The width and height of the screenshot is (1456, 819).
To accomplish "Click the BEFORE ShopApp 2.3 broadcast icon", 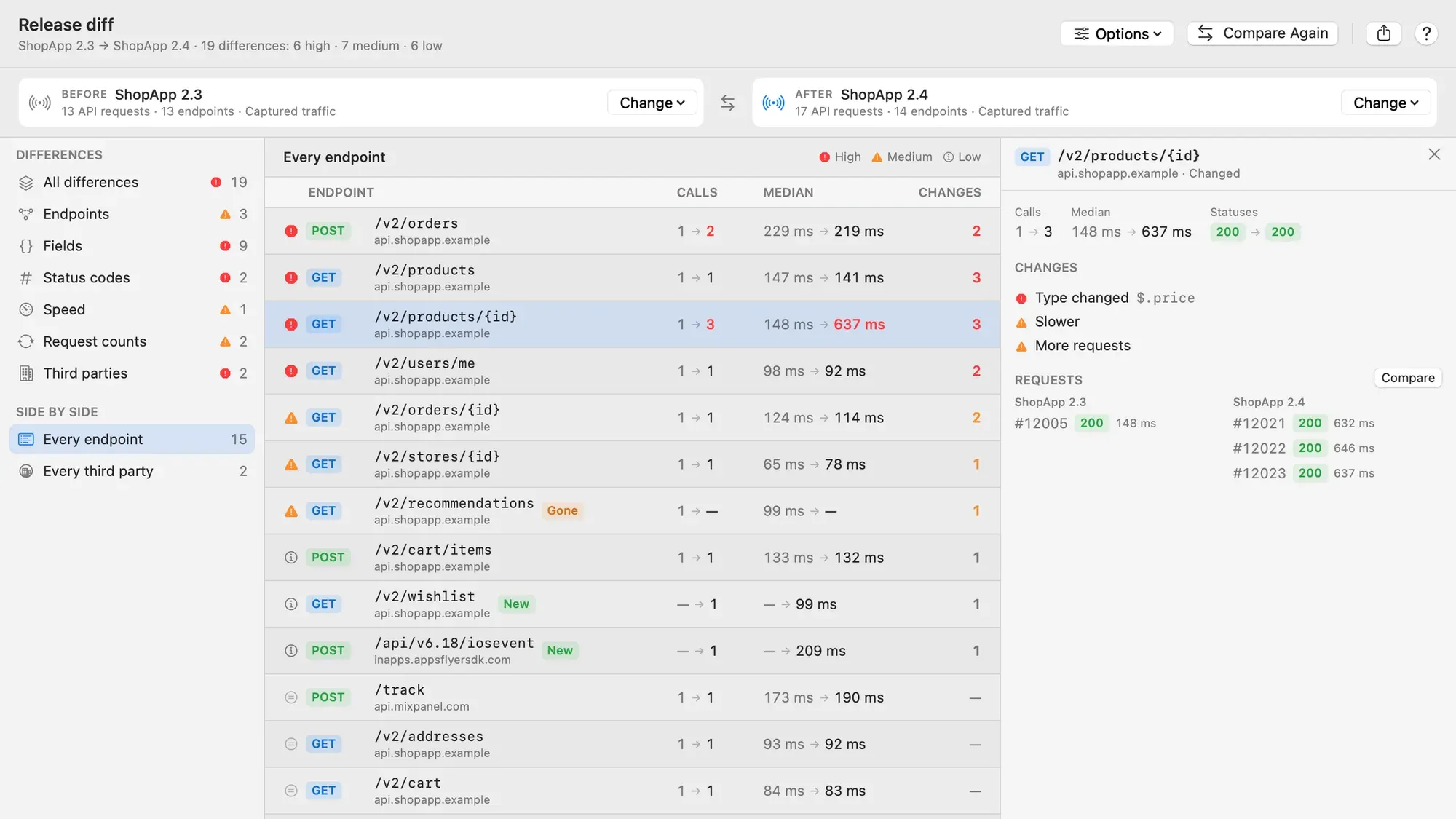I will tap(40, 103).
